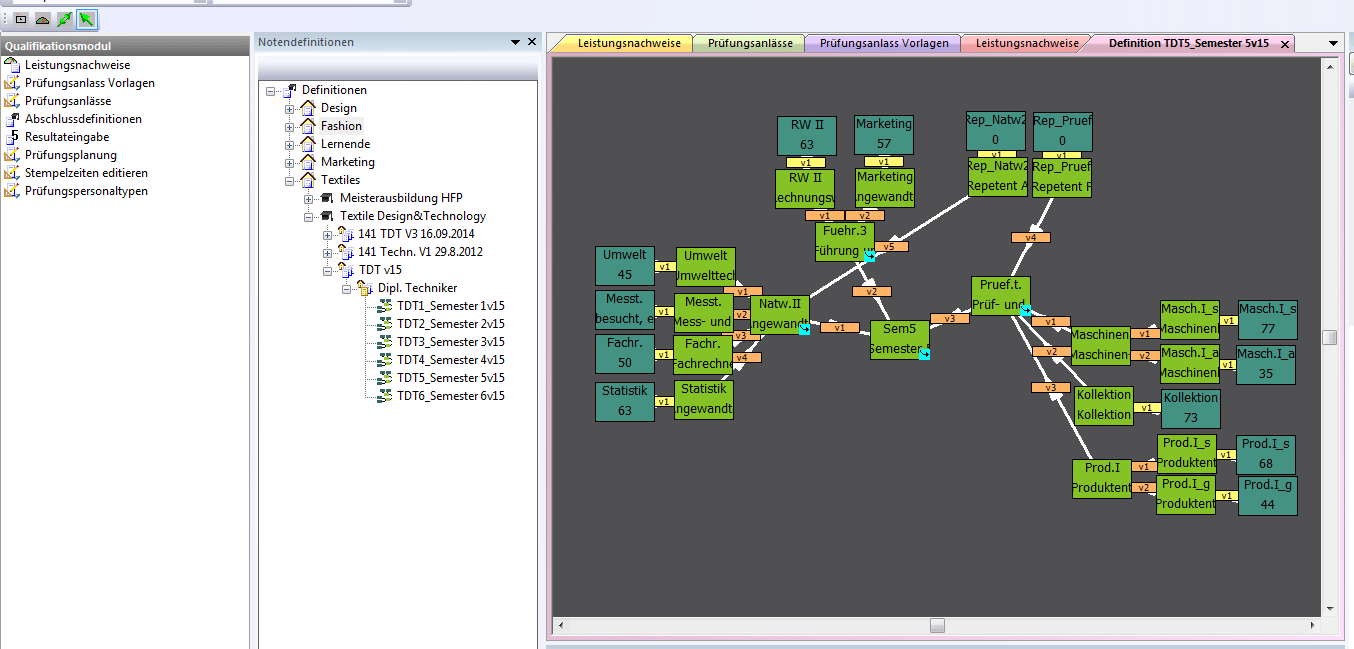Click the gauge icon in the toolbar
Image resolution: width=1354 pixels, height=649 pixels.
click(x=42, y=19)
